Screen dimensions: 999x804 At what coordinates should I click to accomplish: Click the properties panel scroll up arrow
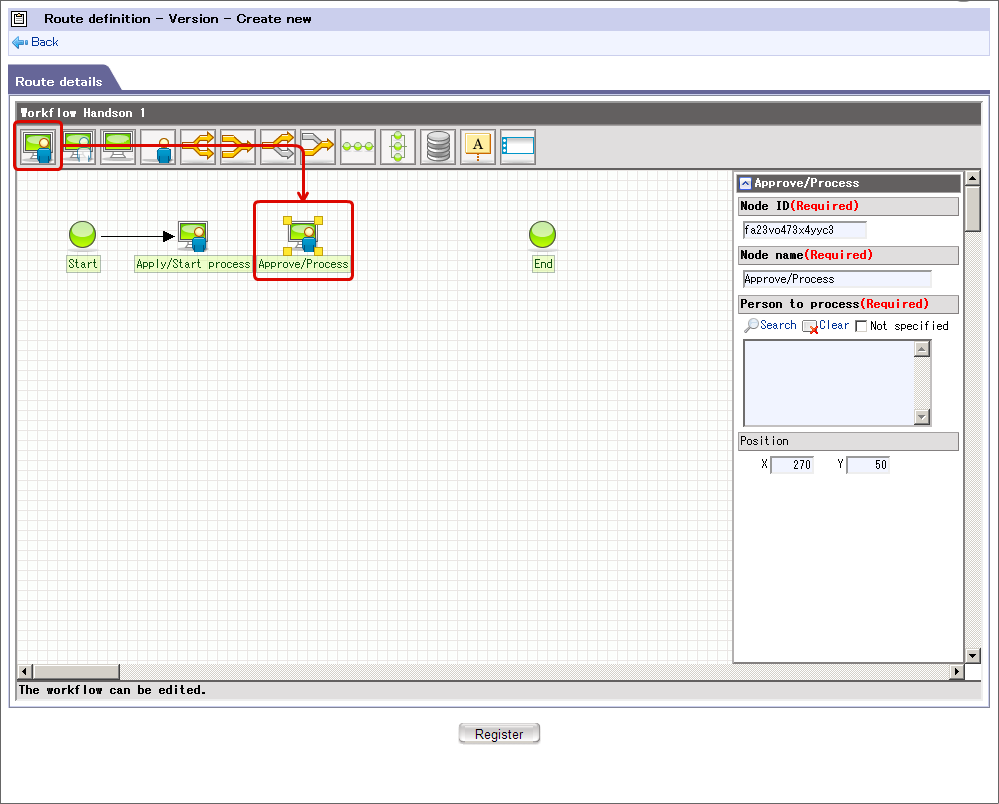pyautogui.click(x=972, y=178)
